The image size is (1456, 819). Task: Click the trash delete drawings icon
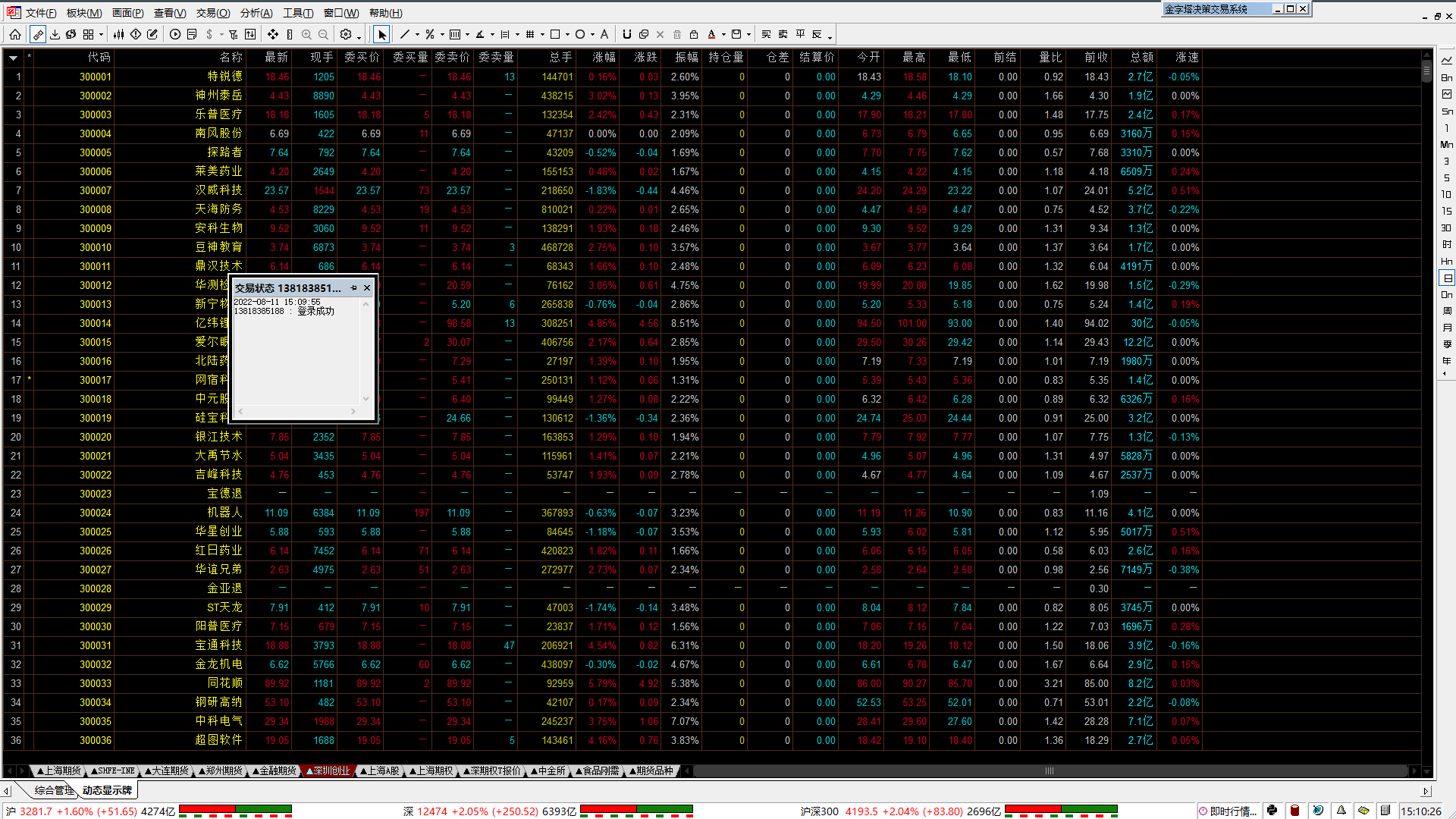(677, 34)
